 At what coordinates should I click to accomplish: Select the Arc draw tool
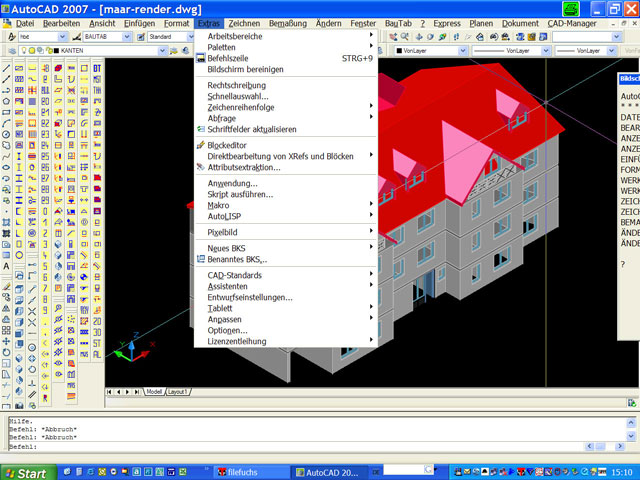click(x=6, y=123)
